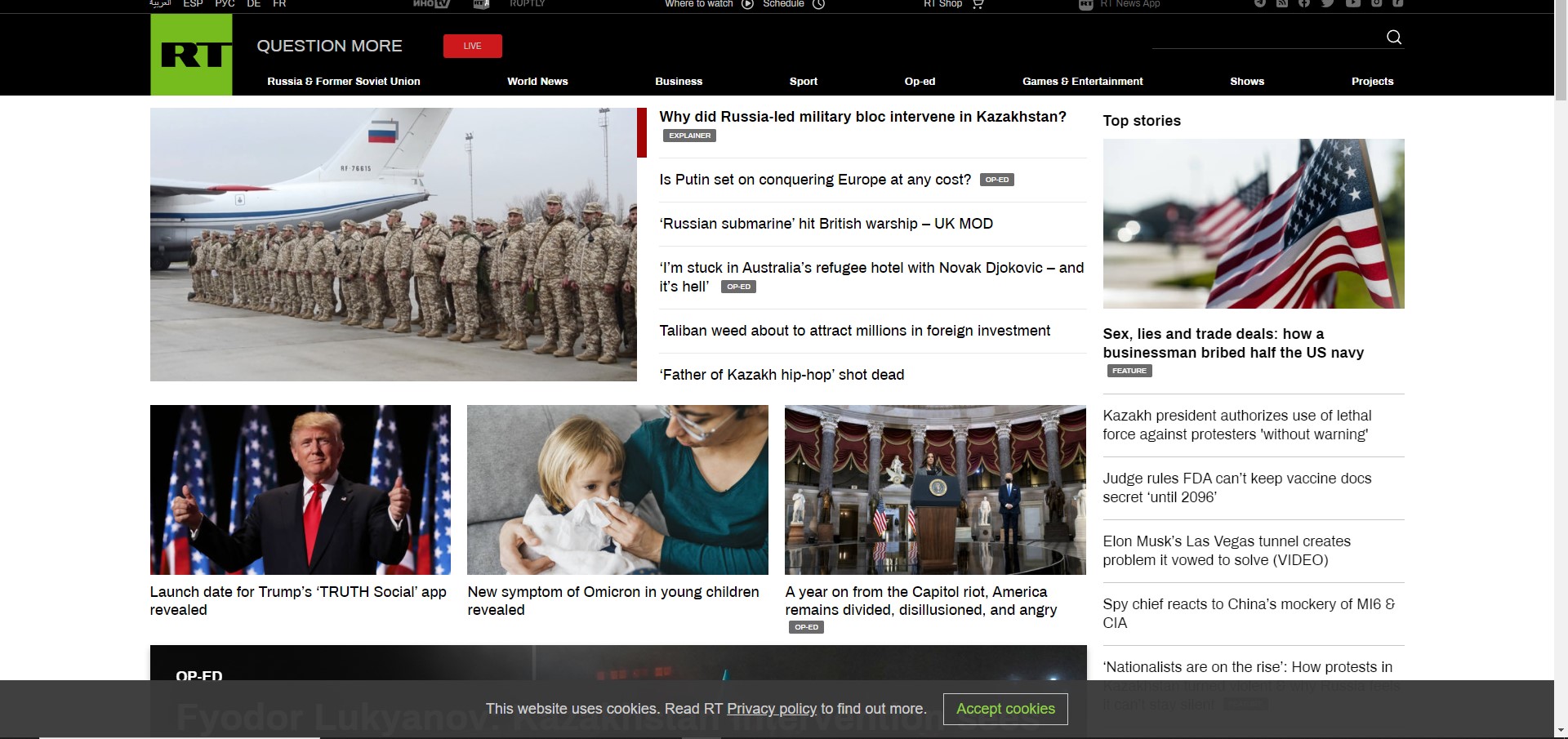Screen dimensions: 1568x739
Task: Open the Russian troops airplane lead image
Action: (394, 244)
